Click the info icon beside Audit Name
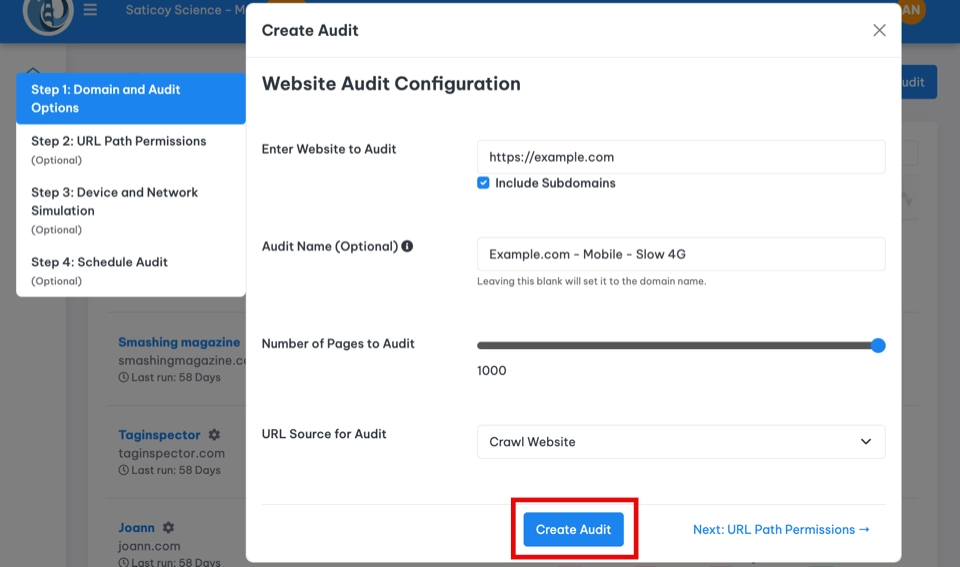The image size is (960, 567). (x=407, y=246)
